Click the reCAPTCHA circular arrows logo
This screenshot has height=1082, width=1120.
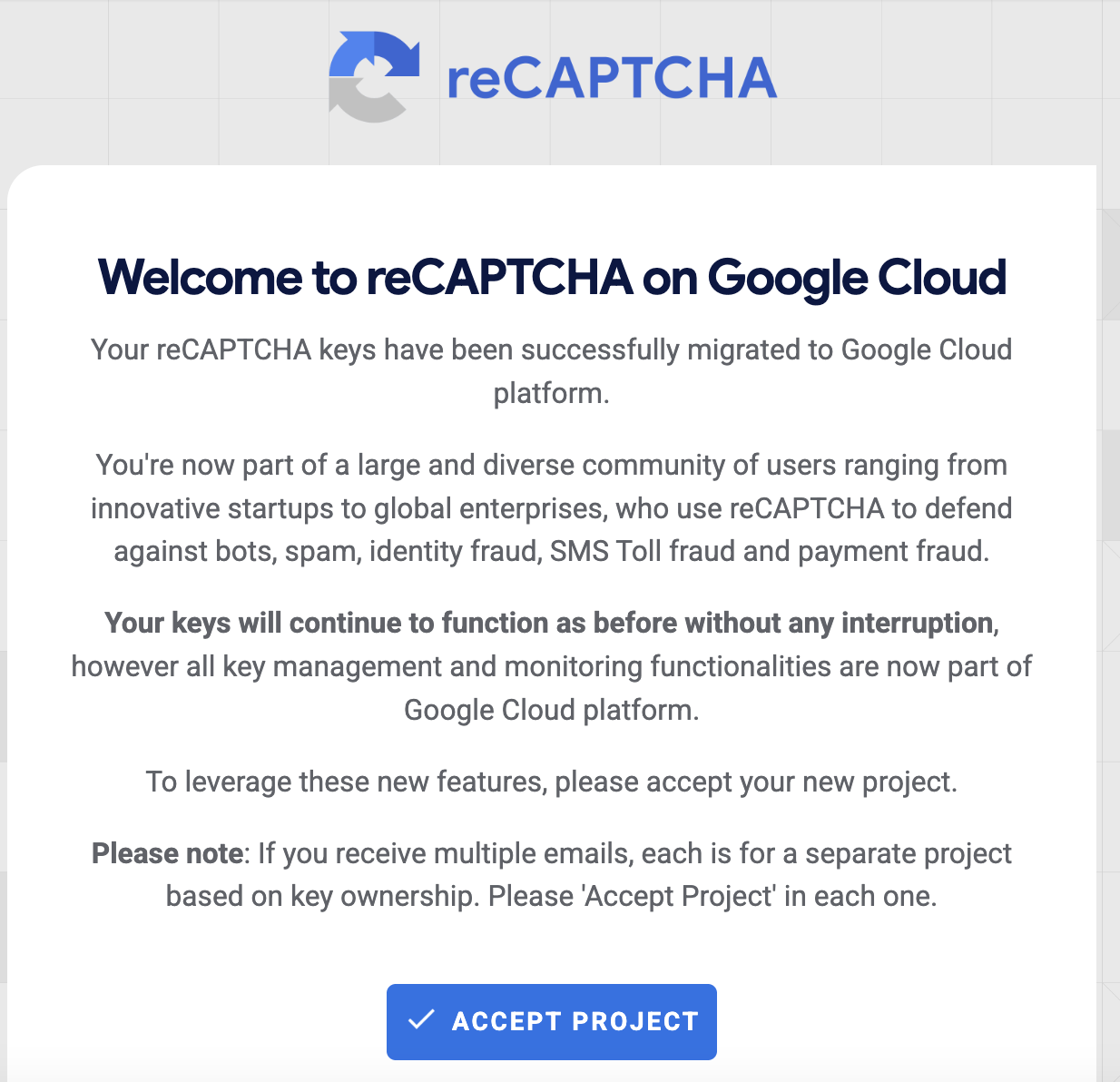373,76
